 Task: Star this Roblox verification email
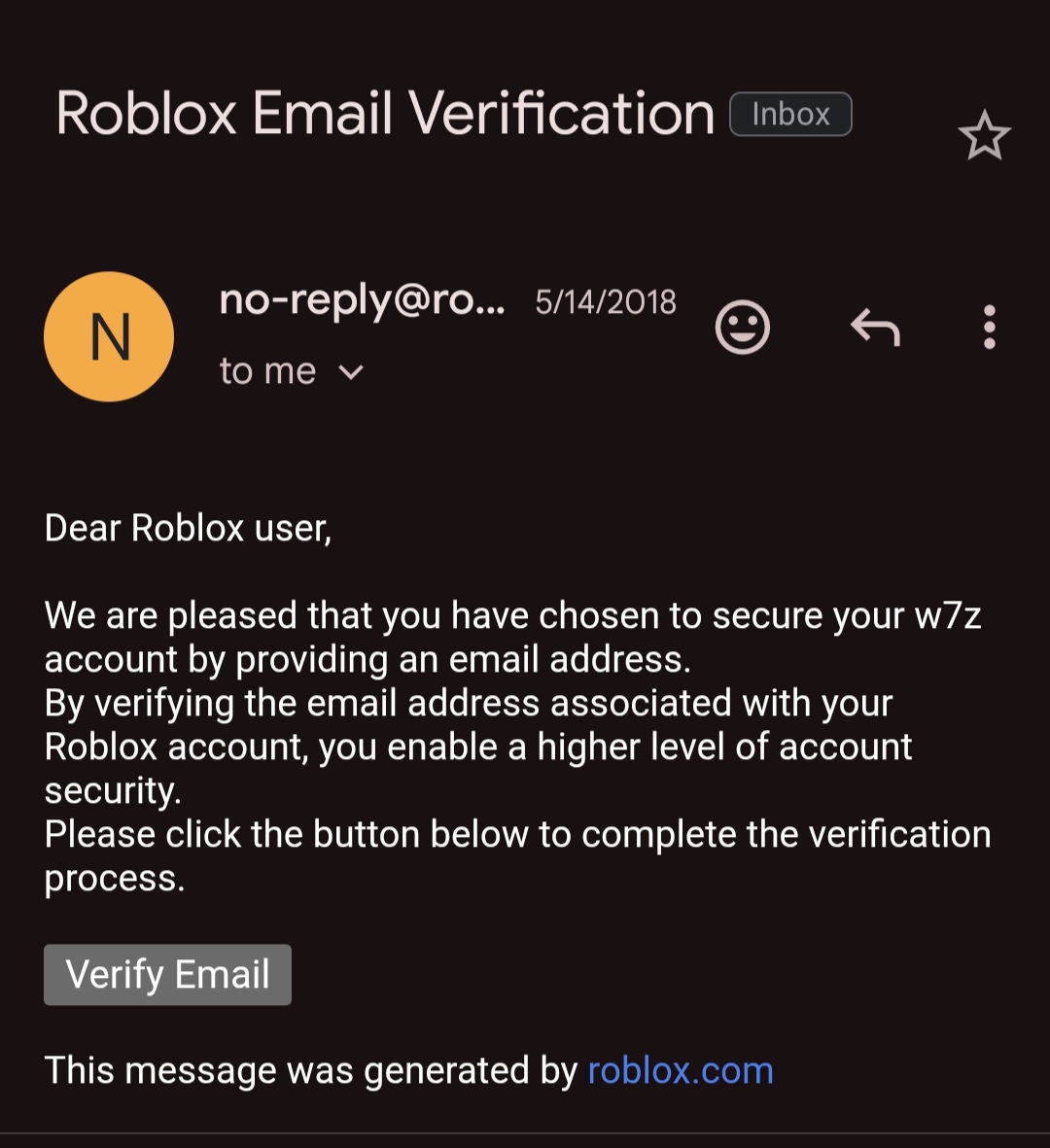coord(984,135)
